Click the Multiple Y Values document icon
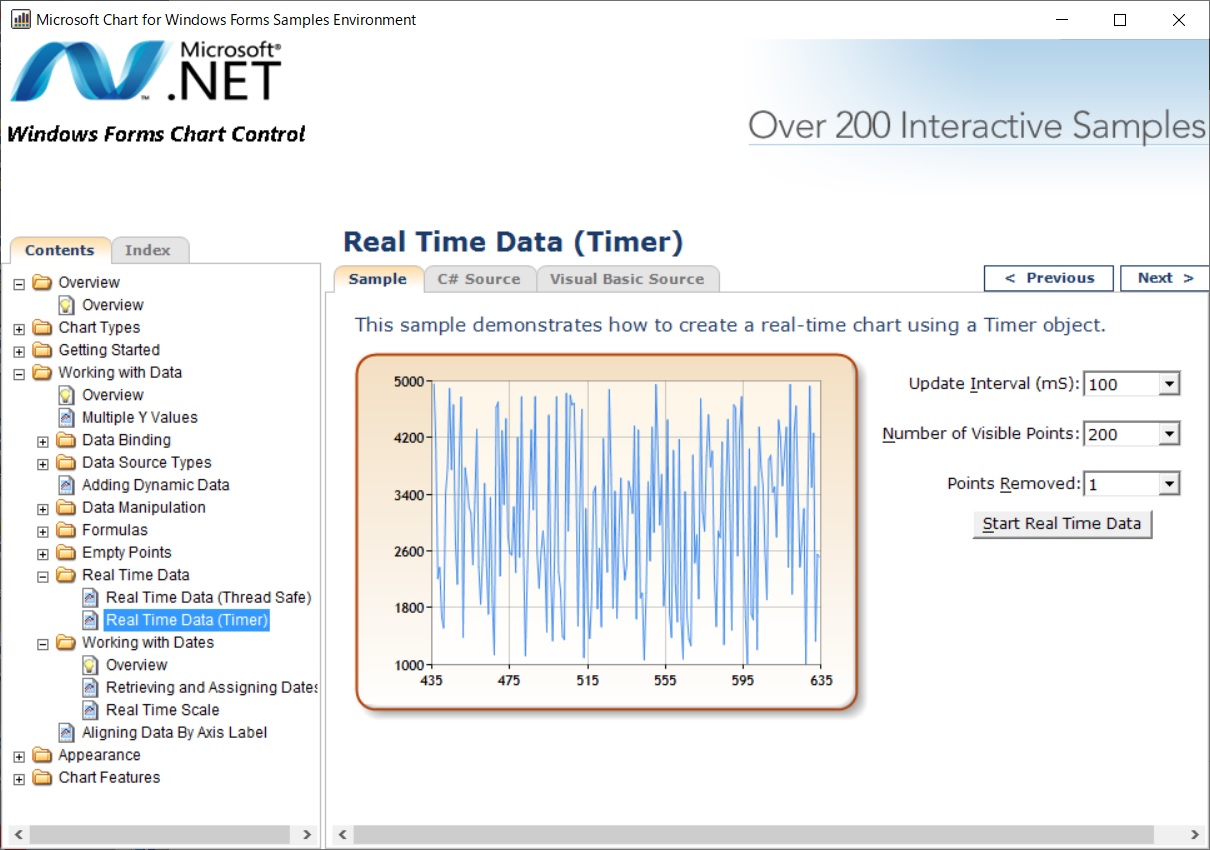1210x850 pixels. [66, 418]
